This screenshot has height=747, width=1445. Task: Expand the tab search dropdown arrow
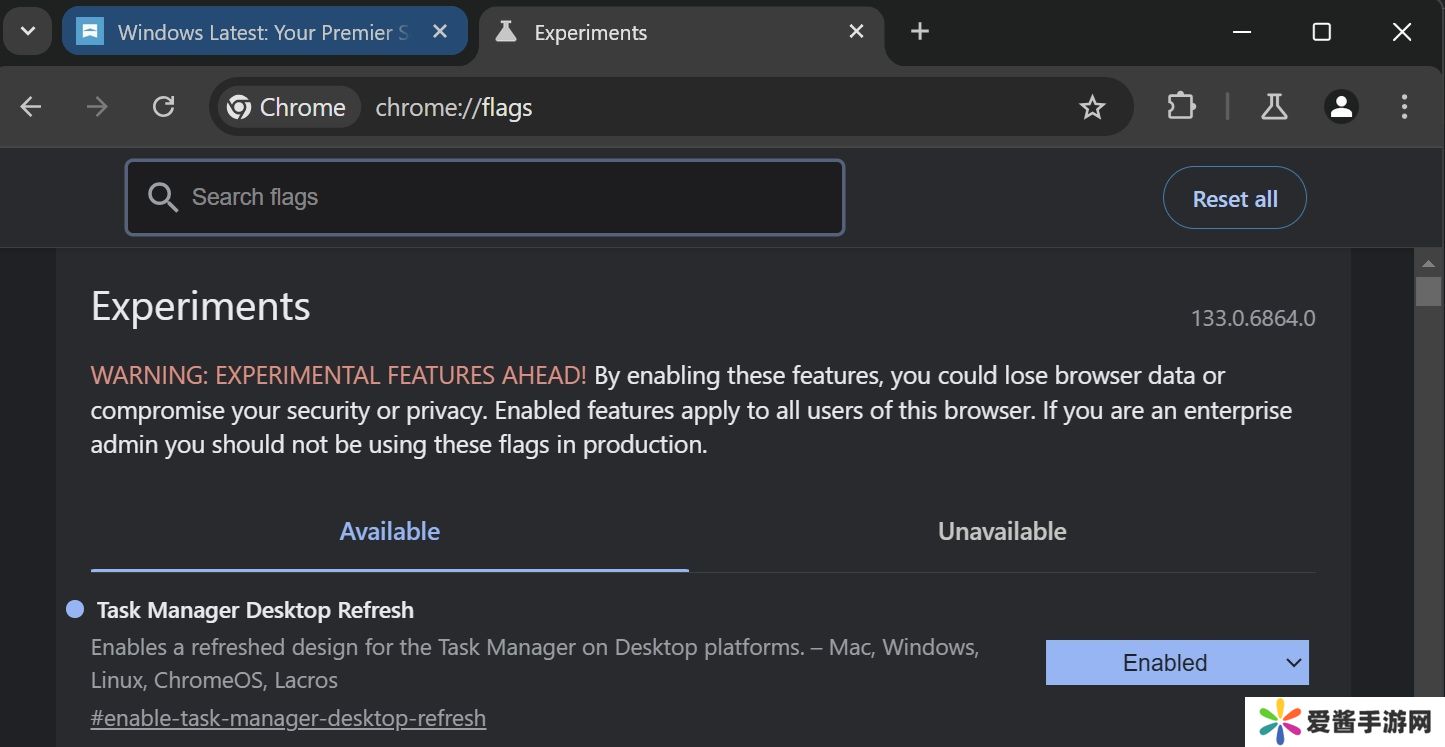(28, 32)
